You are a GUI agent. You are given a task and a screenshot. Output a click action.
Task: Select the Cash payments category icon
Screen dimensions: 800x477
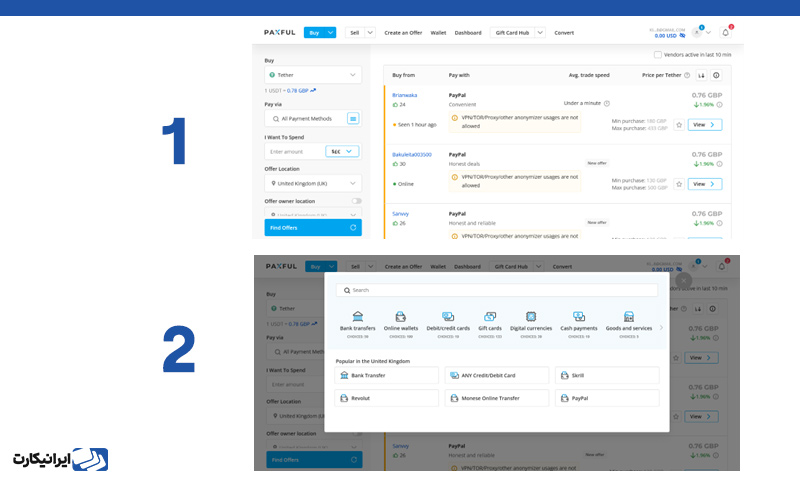pyautogui.click(x=579, y=316)
